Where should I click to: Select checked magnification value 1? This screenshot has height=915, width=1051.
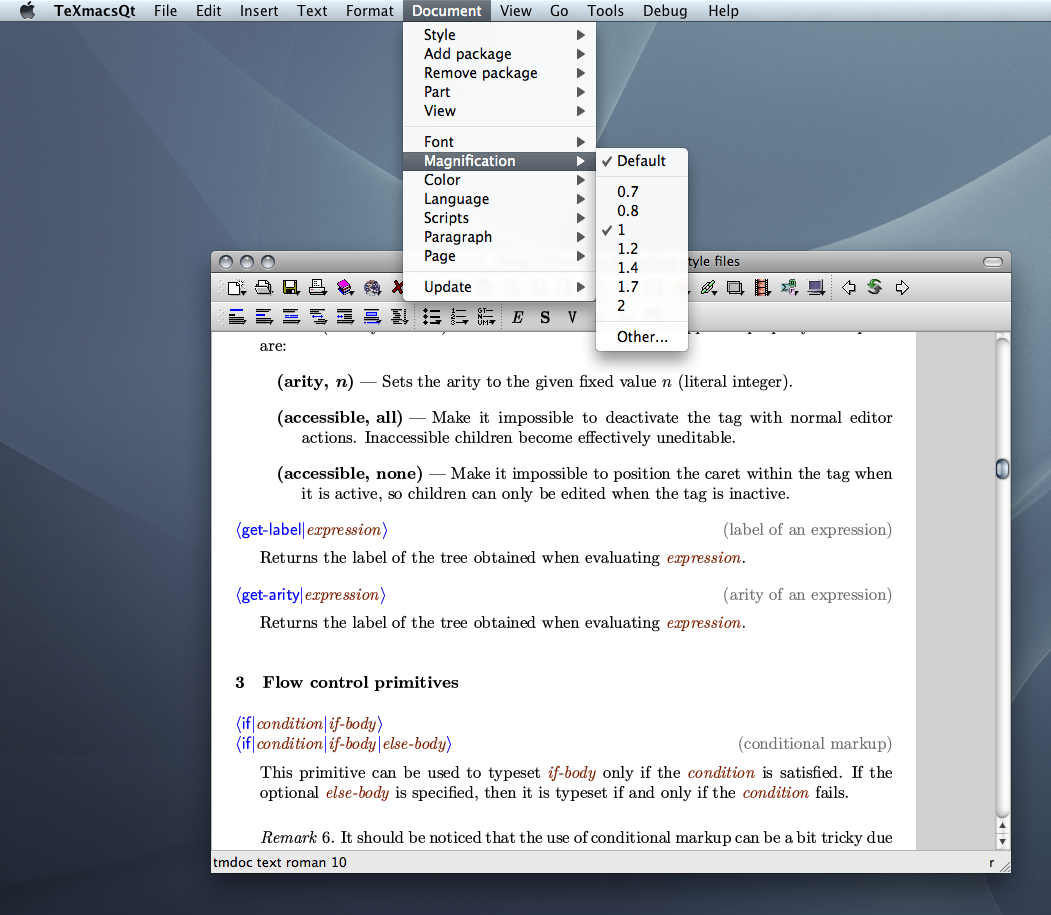(x=641, y=230)
